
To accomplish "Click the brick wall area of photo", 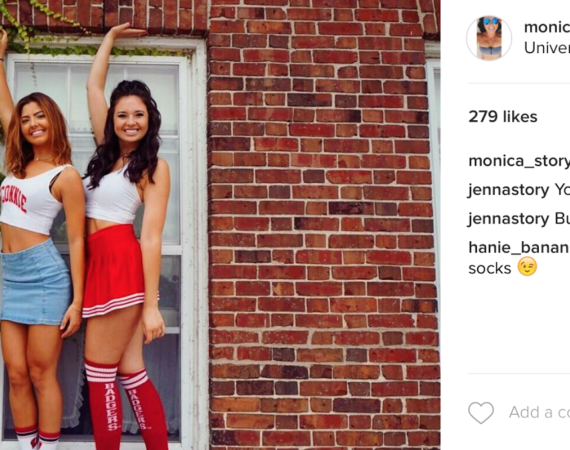I will [x=322, y=225].
